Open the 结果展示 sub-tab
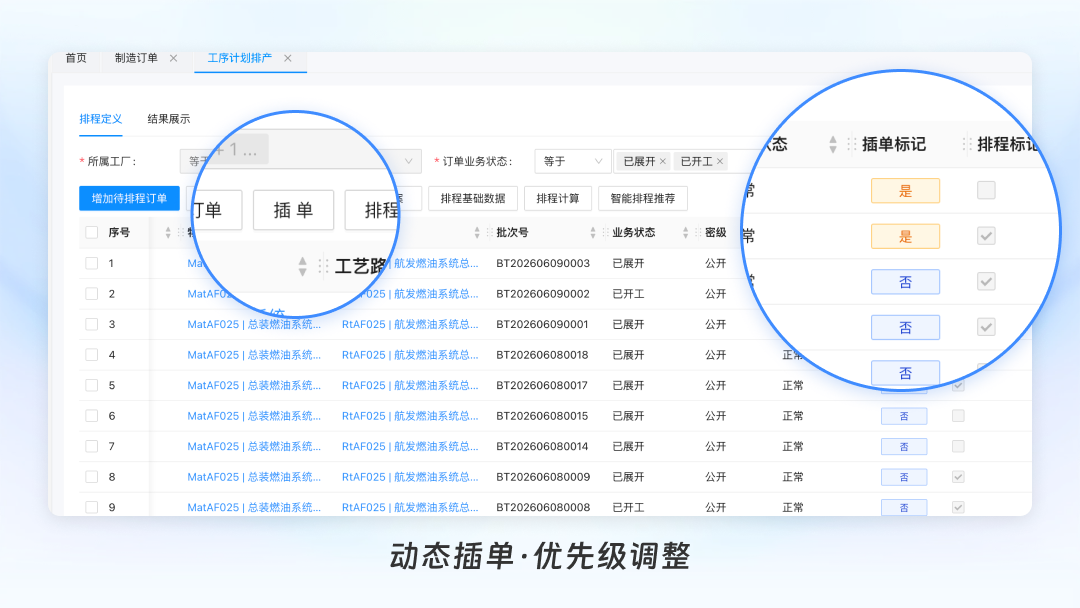The height and width of the screenshot is (608, 1080). click(169, 119)
